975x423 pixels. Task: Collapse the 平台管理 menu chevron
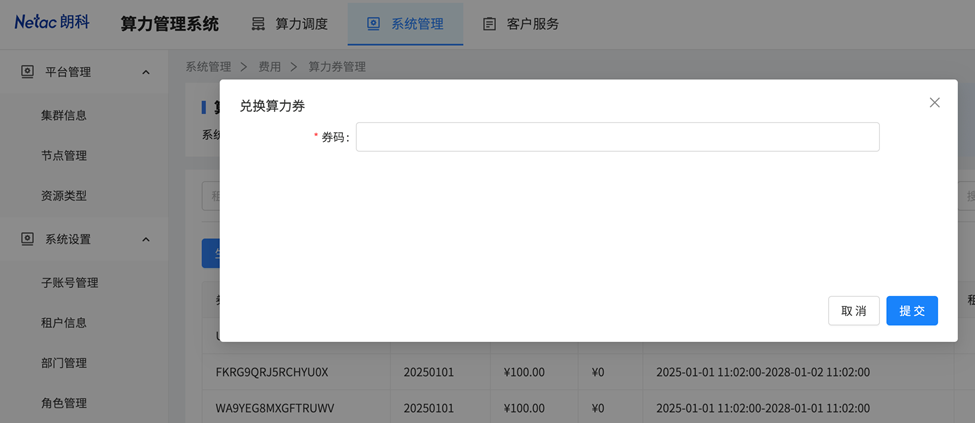click(146, 72)
